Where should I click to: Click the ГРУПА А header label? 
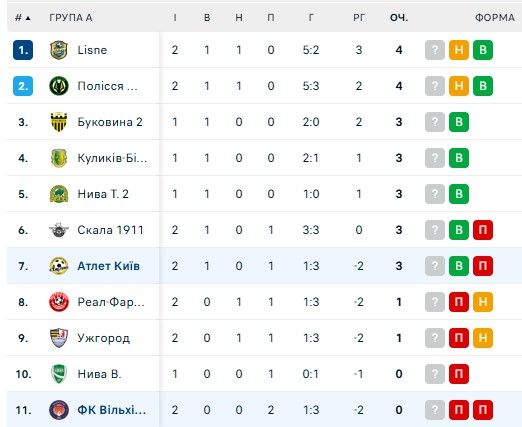(71, 18)
